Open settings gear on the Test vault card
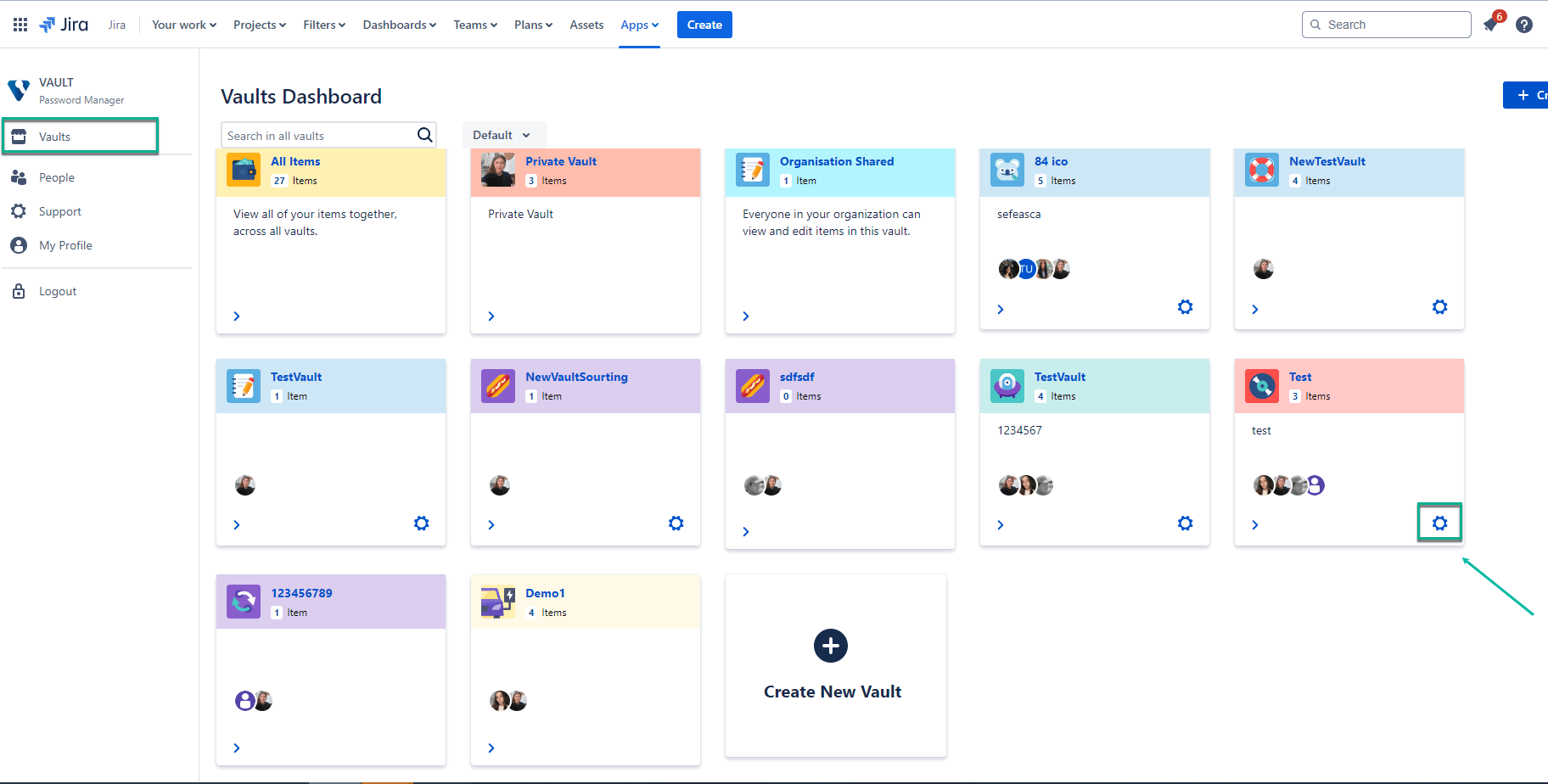 1439,524
